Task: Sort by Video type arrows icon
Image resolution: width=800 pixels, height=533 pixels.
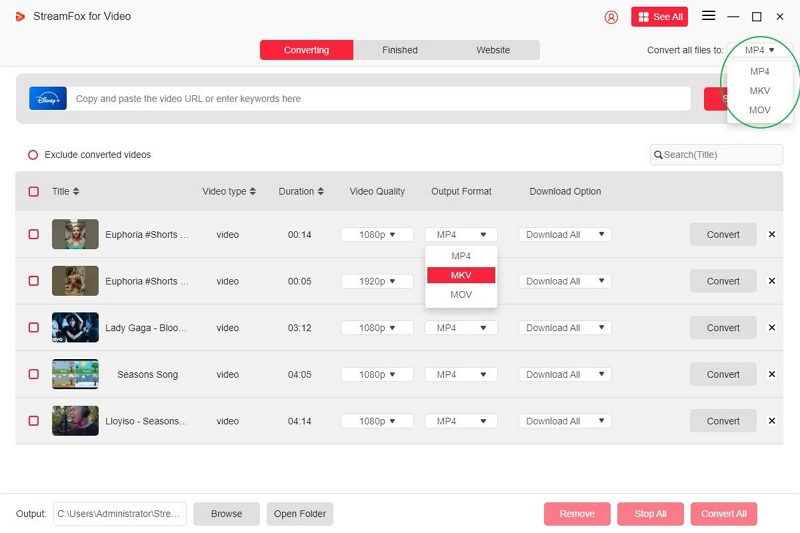Action: (253, 191)
